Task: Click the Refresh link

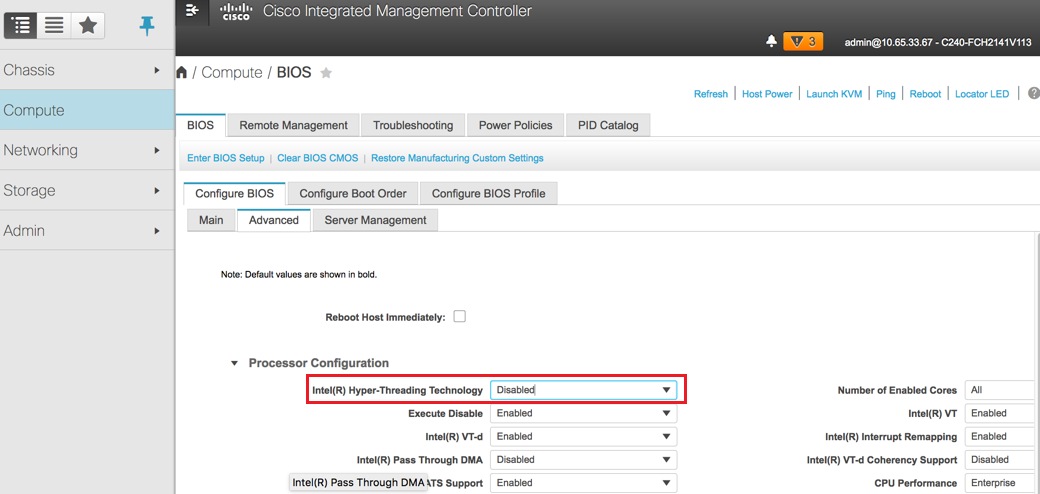Action: [x=710, y=94]
